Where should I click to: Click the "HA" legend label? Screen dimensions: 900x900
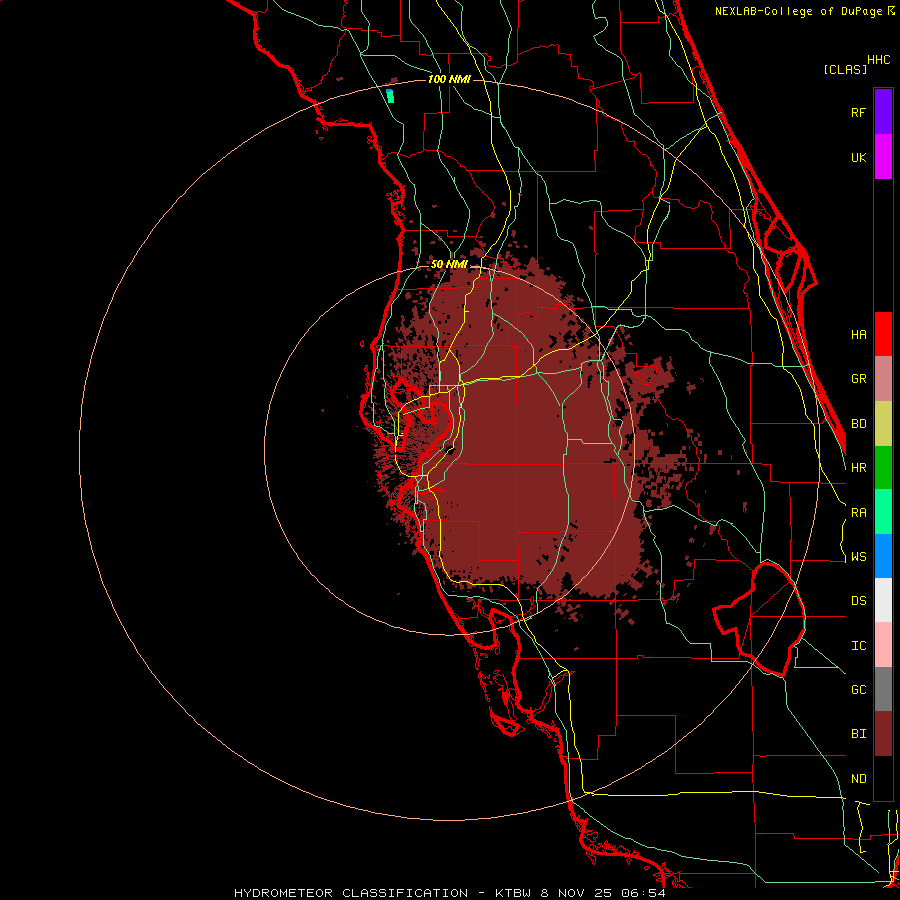point(858,334)
